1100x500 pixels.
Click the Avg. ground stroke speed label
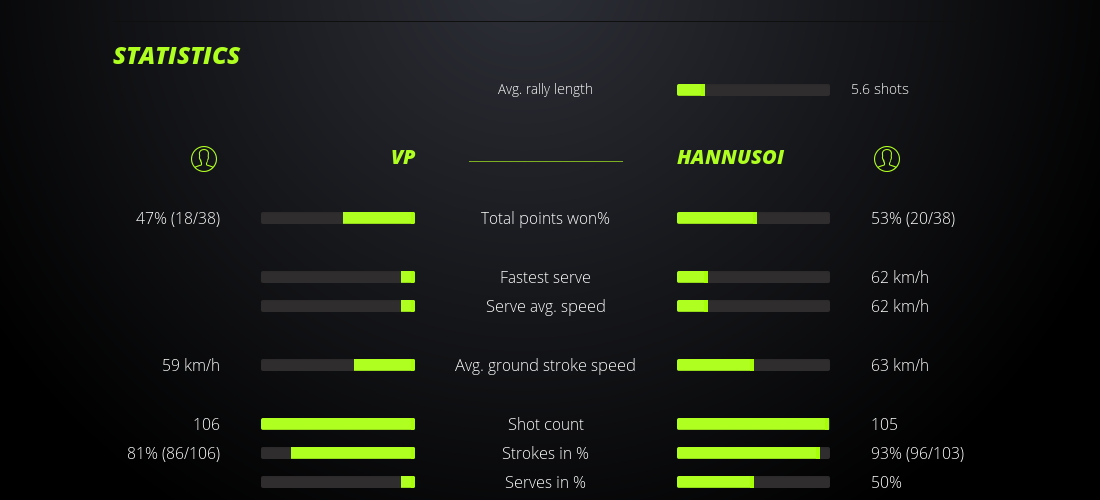pyautogui.click(x=545, y=365)
